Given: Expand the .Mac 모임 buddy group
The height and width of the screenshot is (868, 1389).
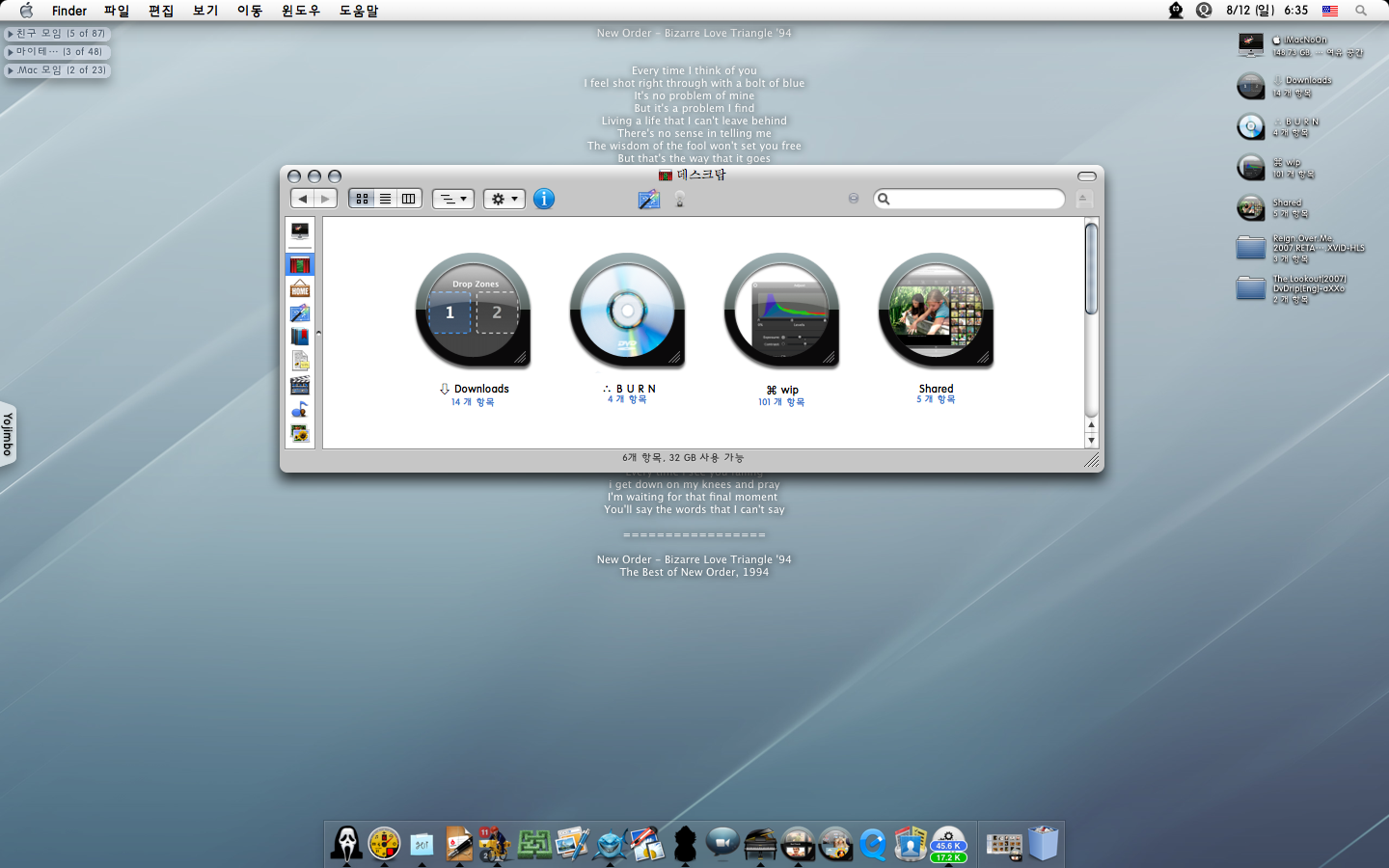Looking at the screenshot, I should coord(57,70).
